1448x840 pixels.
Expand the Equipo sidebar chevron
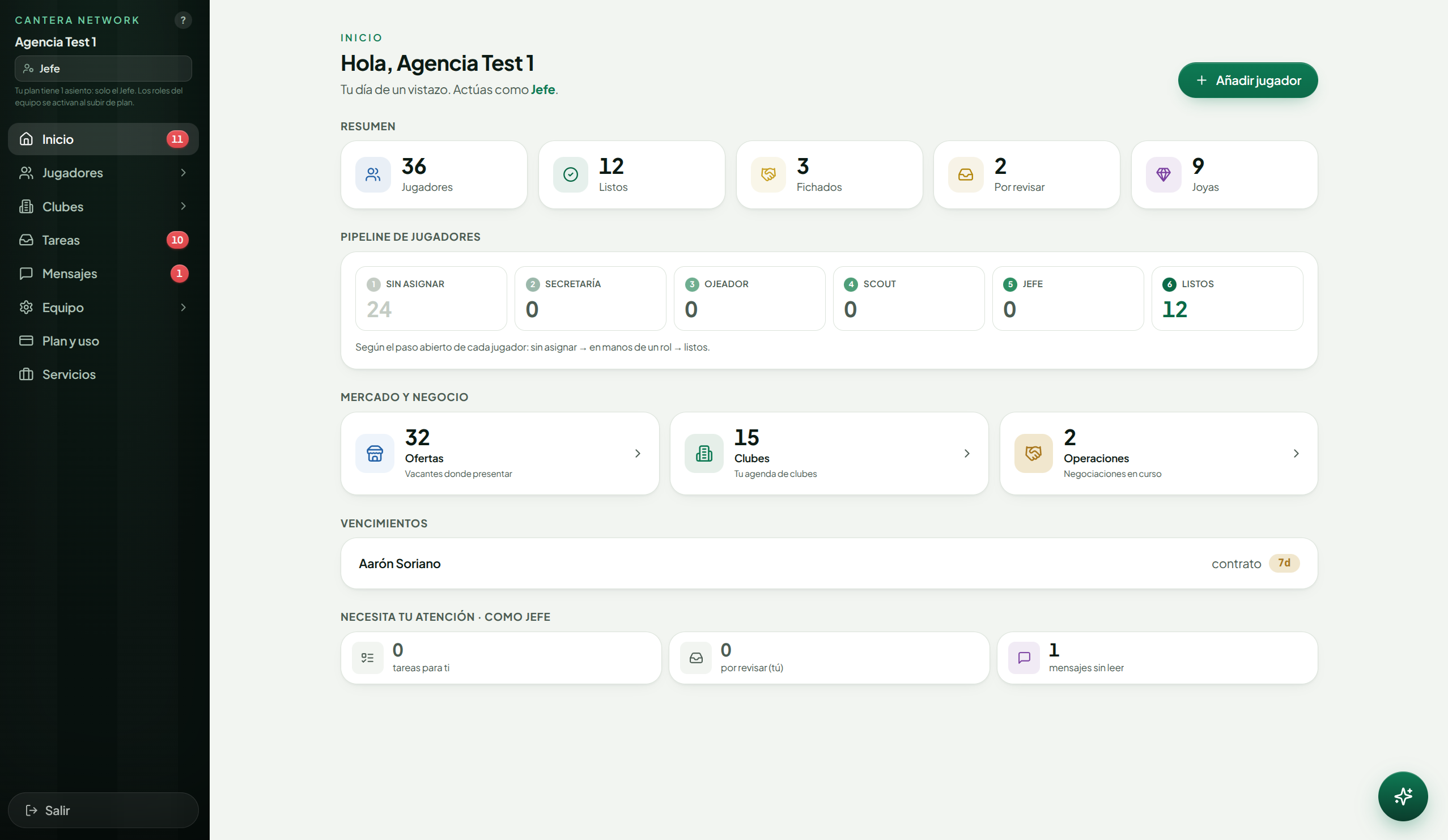[183, 307]
